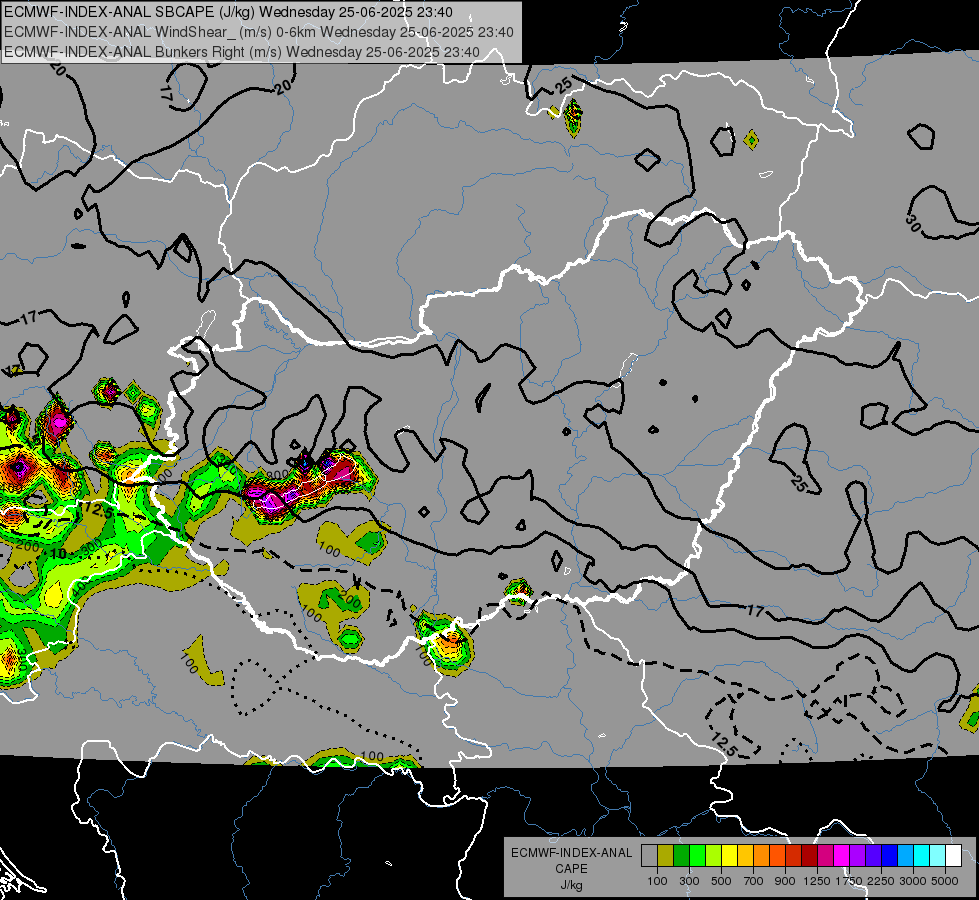The height and width of the screenshot is (900, 979).
Task: Click the ECMWF-INDEX-ANAL legend title
Action: 571,853
